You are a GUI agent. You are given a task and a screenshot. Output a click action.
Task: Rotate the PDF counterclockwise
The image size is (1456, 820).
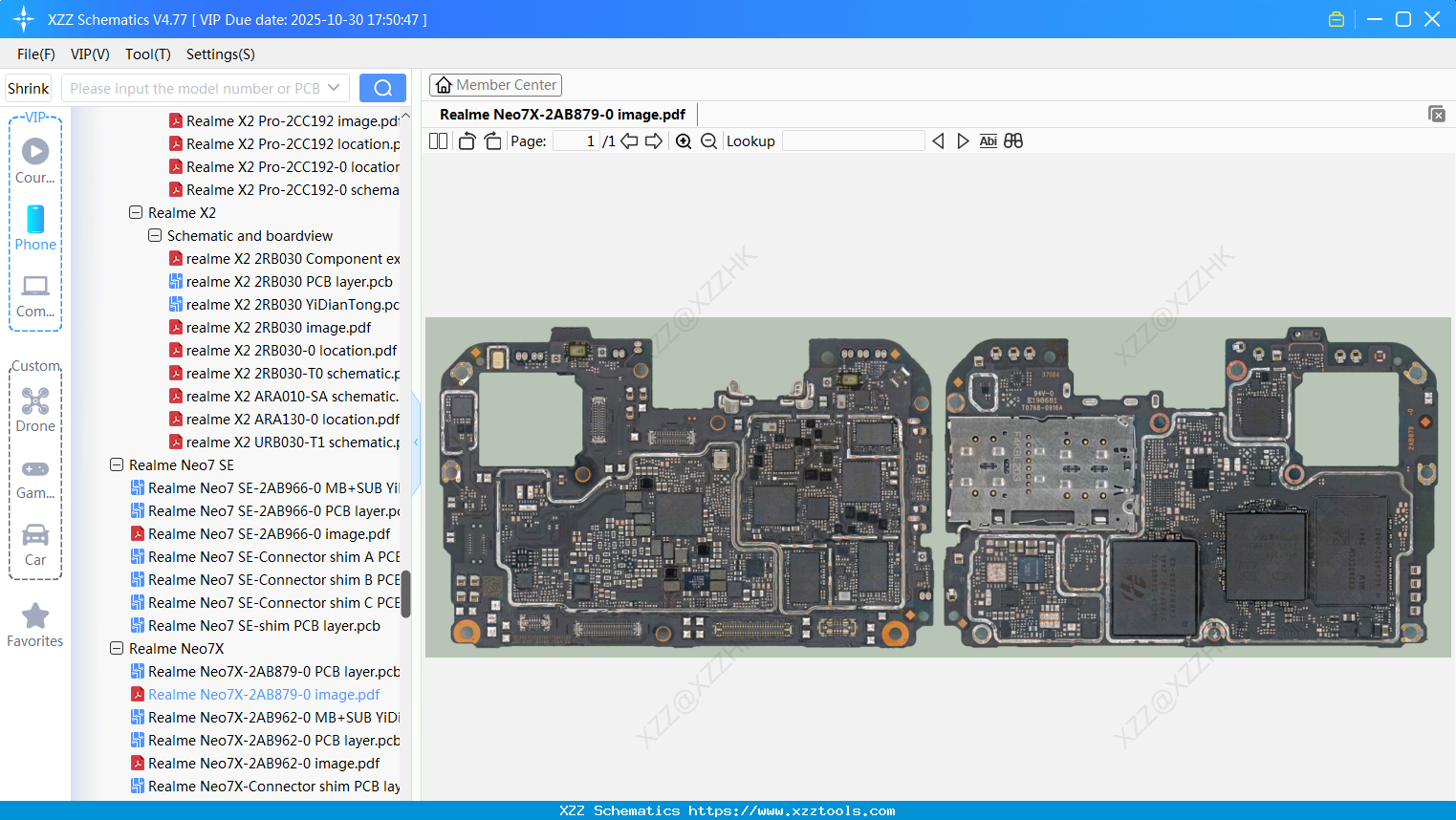tap(466, 140)
